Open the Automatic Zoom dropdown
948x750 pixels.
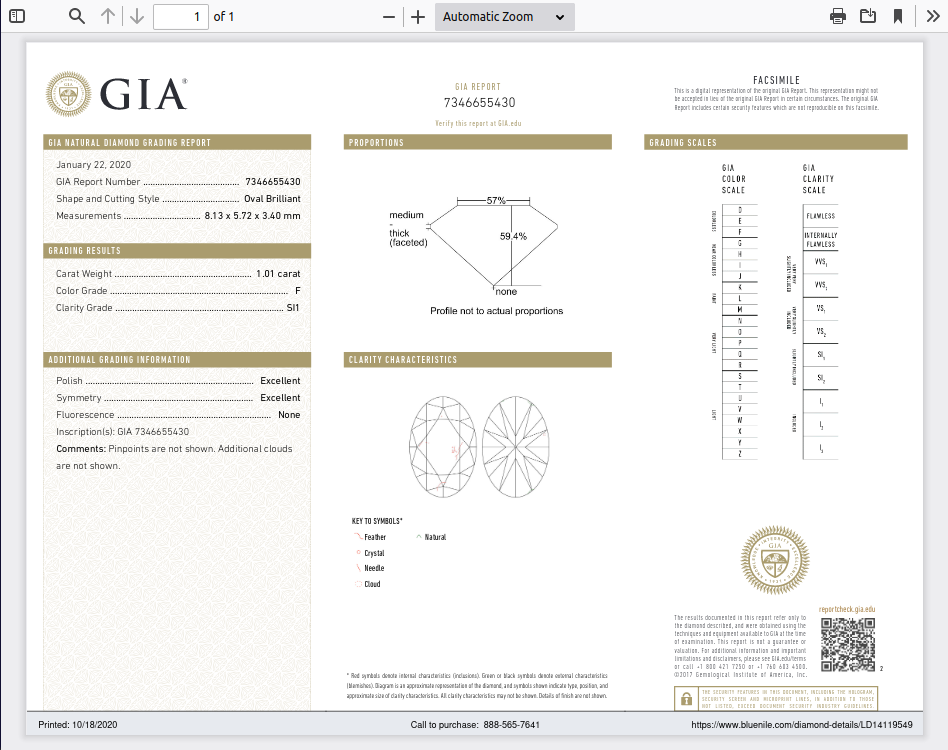pos(504,17)
